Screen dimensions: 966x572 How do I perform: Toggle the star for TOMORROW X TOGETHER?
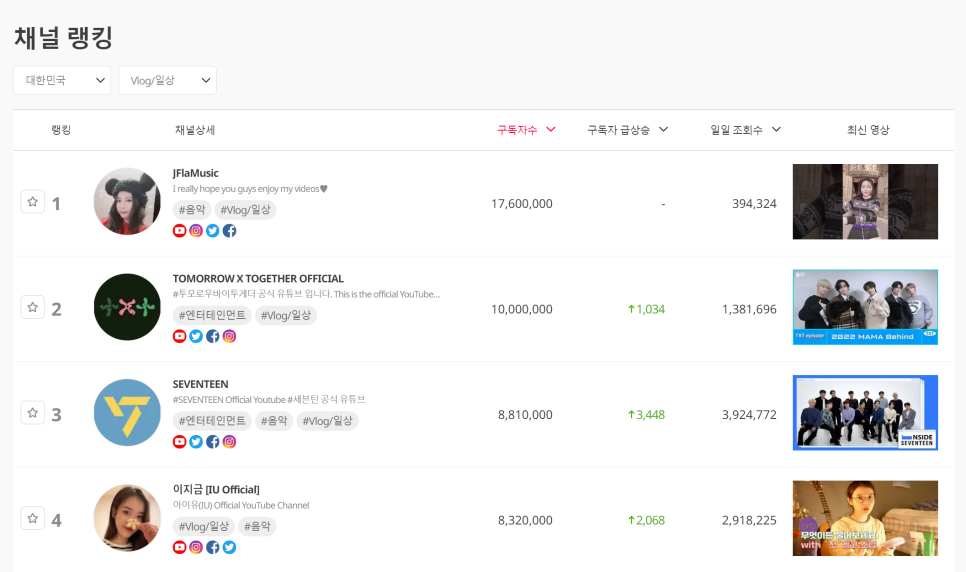(x=32, y=307)
